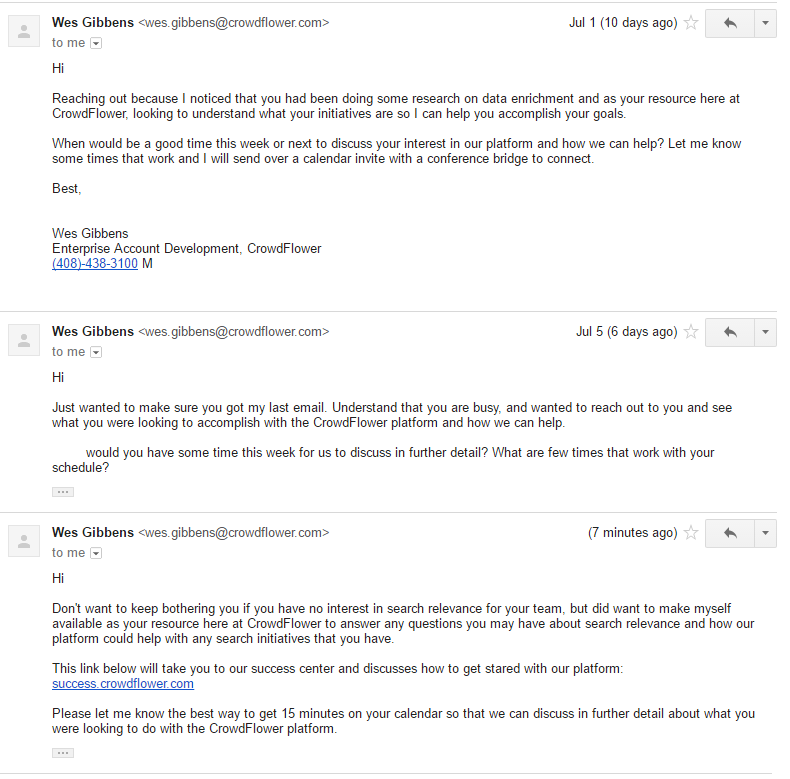Call the phone number (408)-438-3100
This screenshot has height=779, width=790.
click(x=95, y=264)
